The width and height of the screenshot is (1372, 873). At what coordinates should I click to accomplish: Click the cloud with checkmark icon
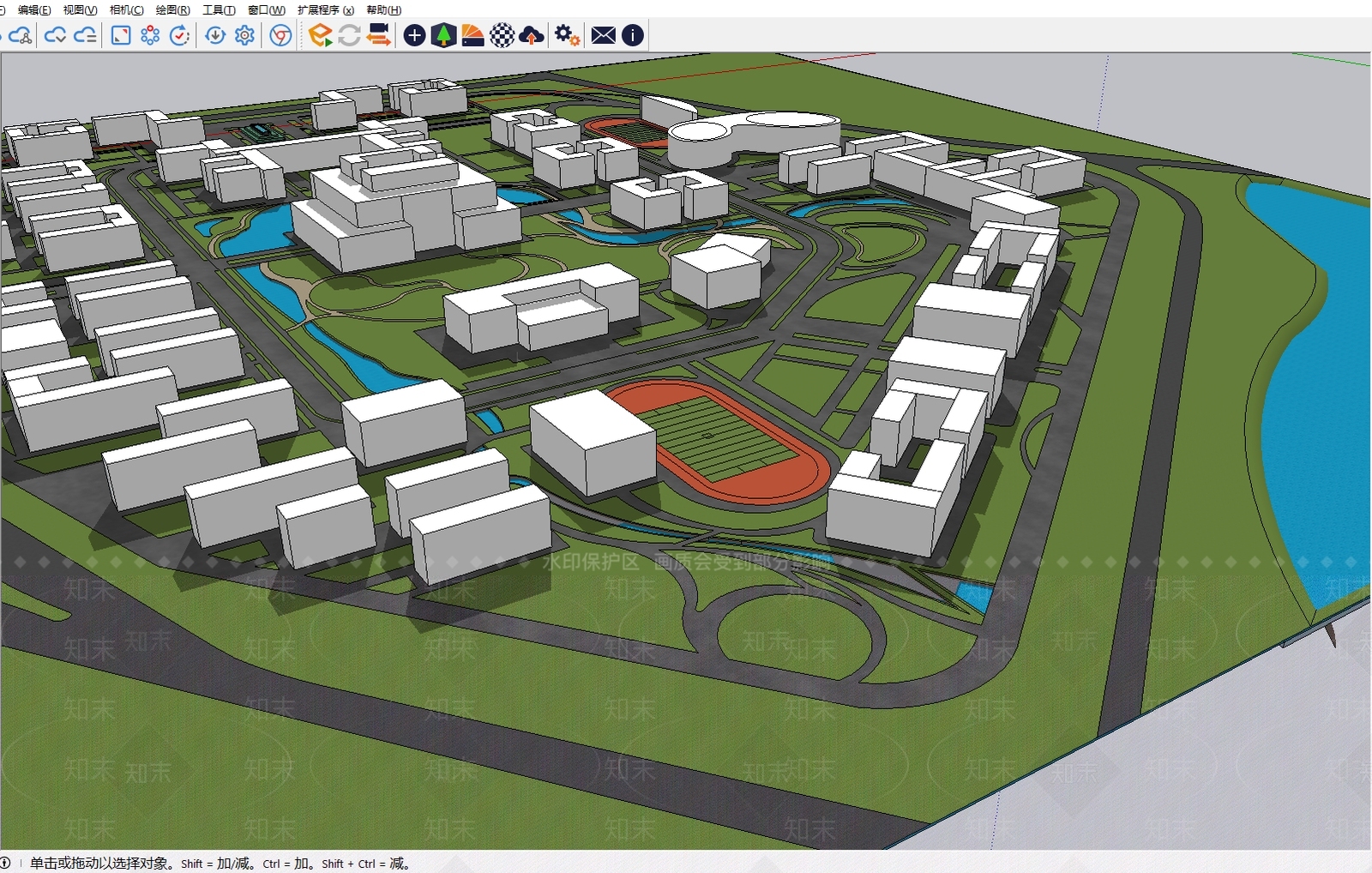coord(56,35)
